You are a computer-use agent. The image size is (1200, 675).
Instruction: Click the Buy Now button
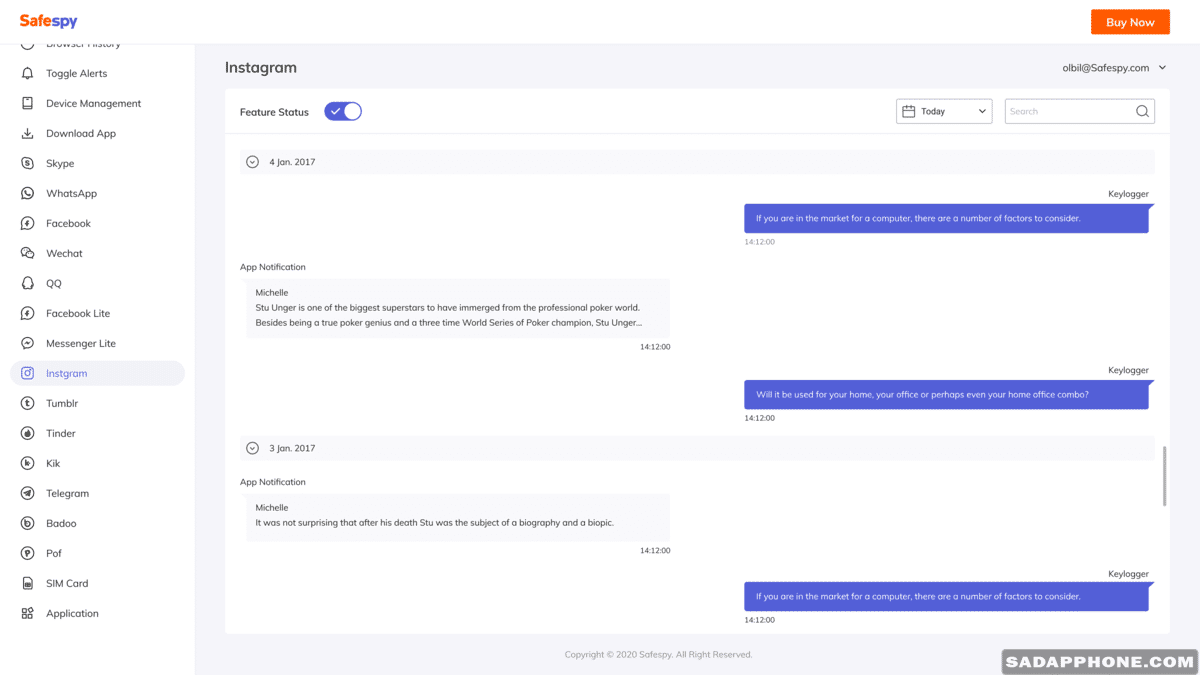(1130, 21)
